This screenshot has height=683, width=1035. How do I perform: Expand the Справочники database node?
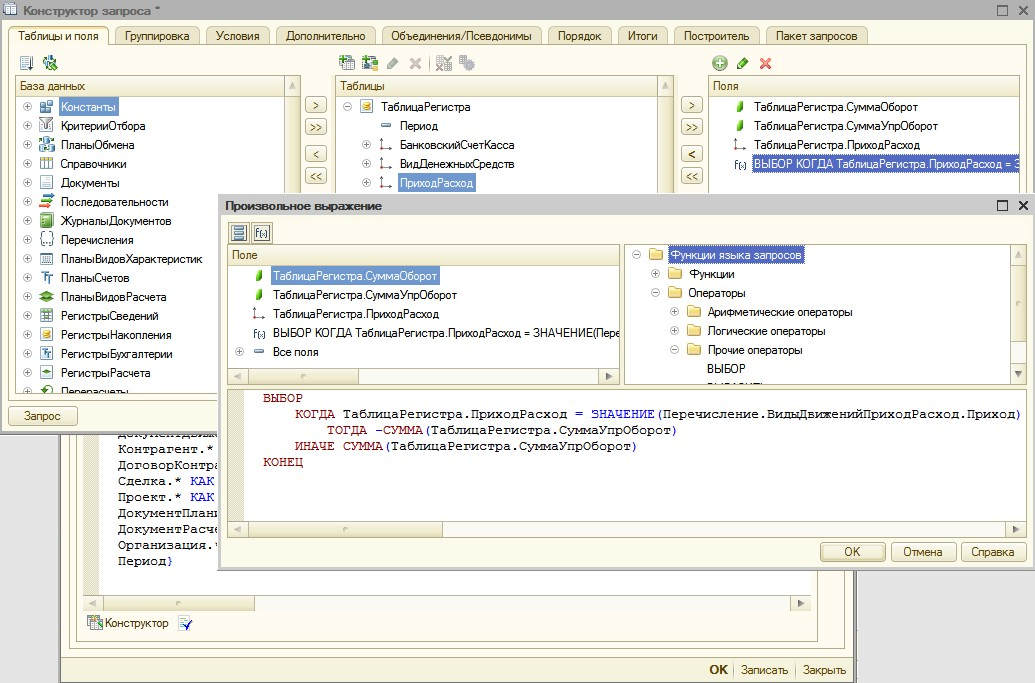[x=27, y=164]
